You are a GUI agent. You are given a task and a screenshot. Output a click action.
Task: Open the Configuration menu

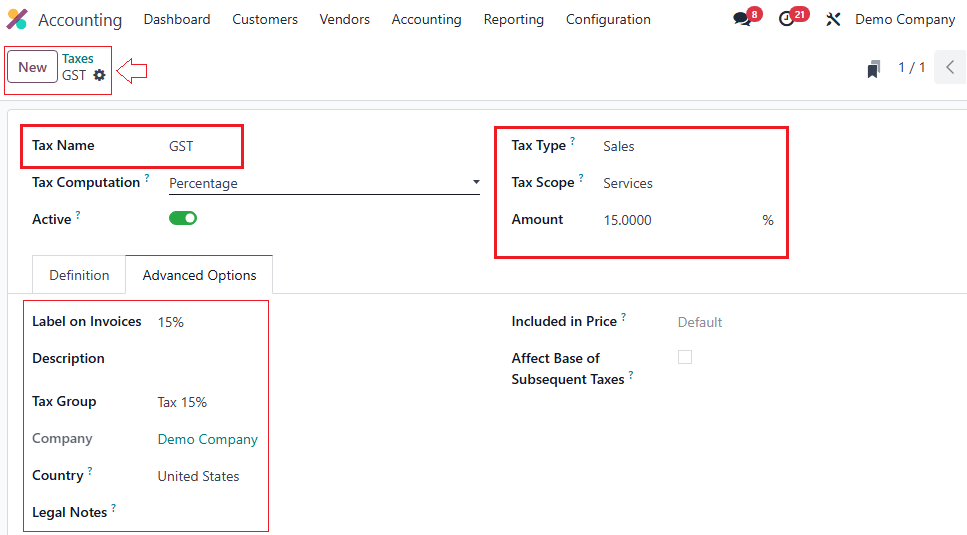coord(608,19)
